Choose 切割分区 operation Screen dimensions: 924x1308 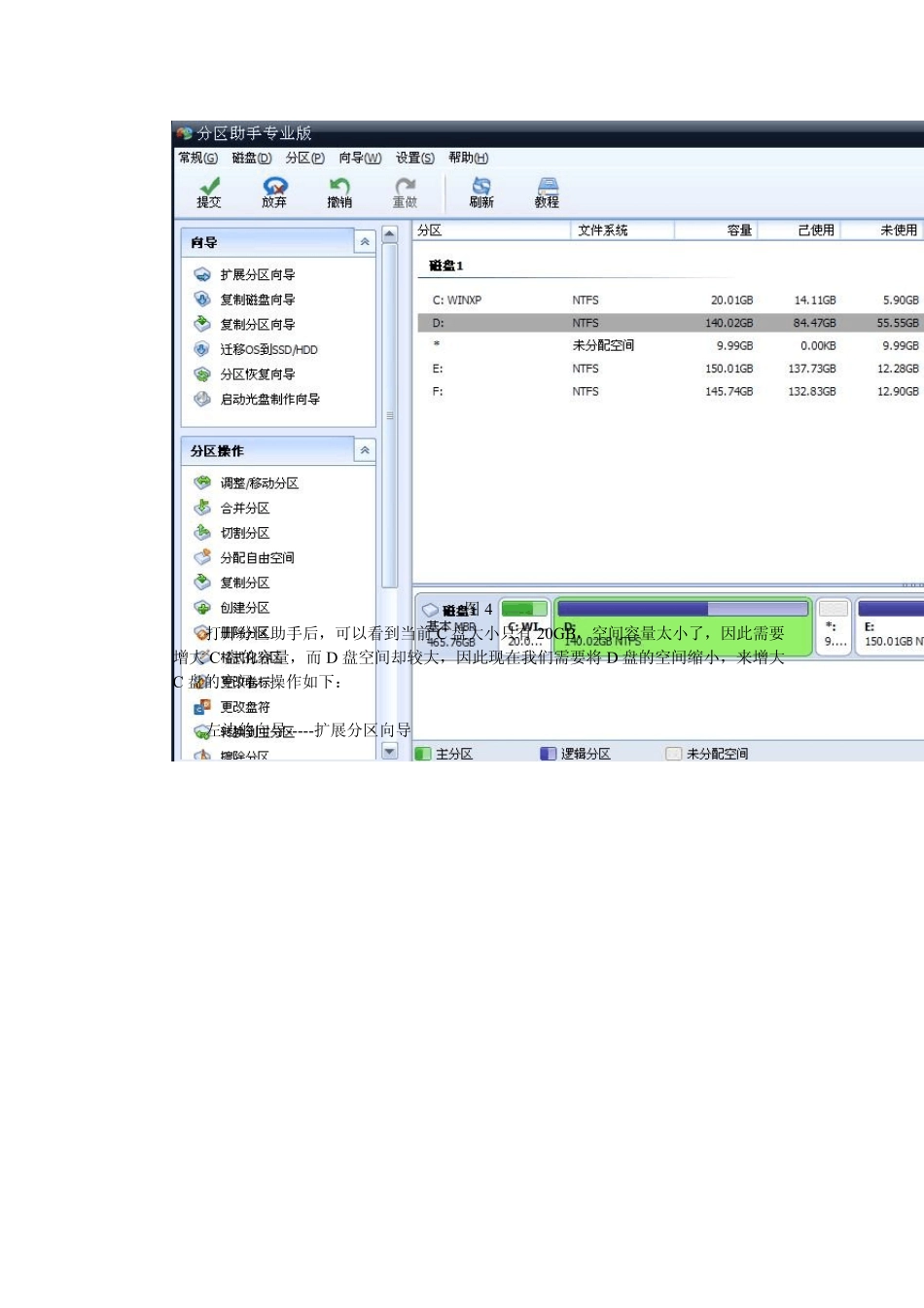[231, 533]
